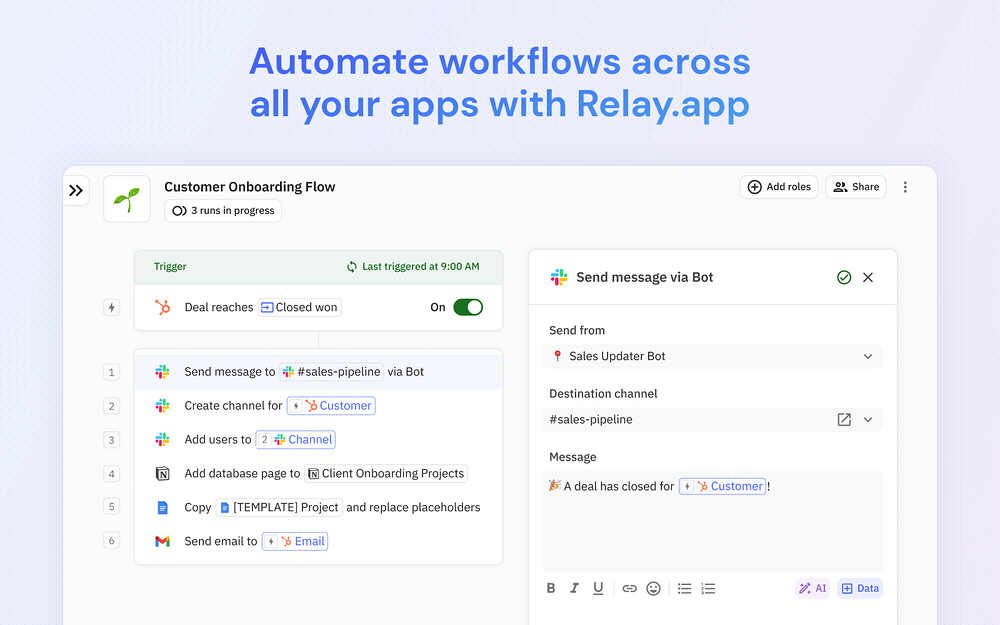This screenshot has width=1000, height=625.
Task: Click the Channel chip in step 3
Action: pyautogui.click(x=296, y=439)
